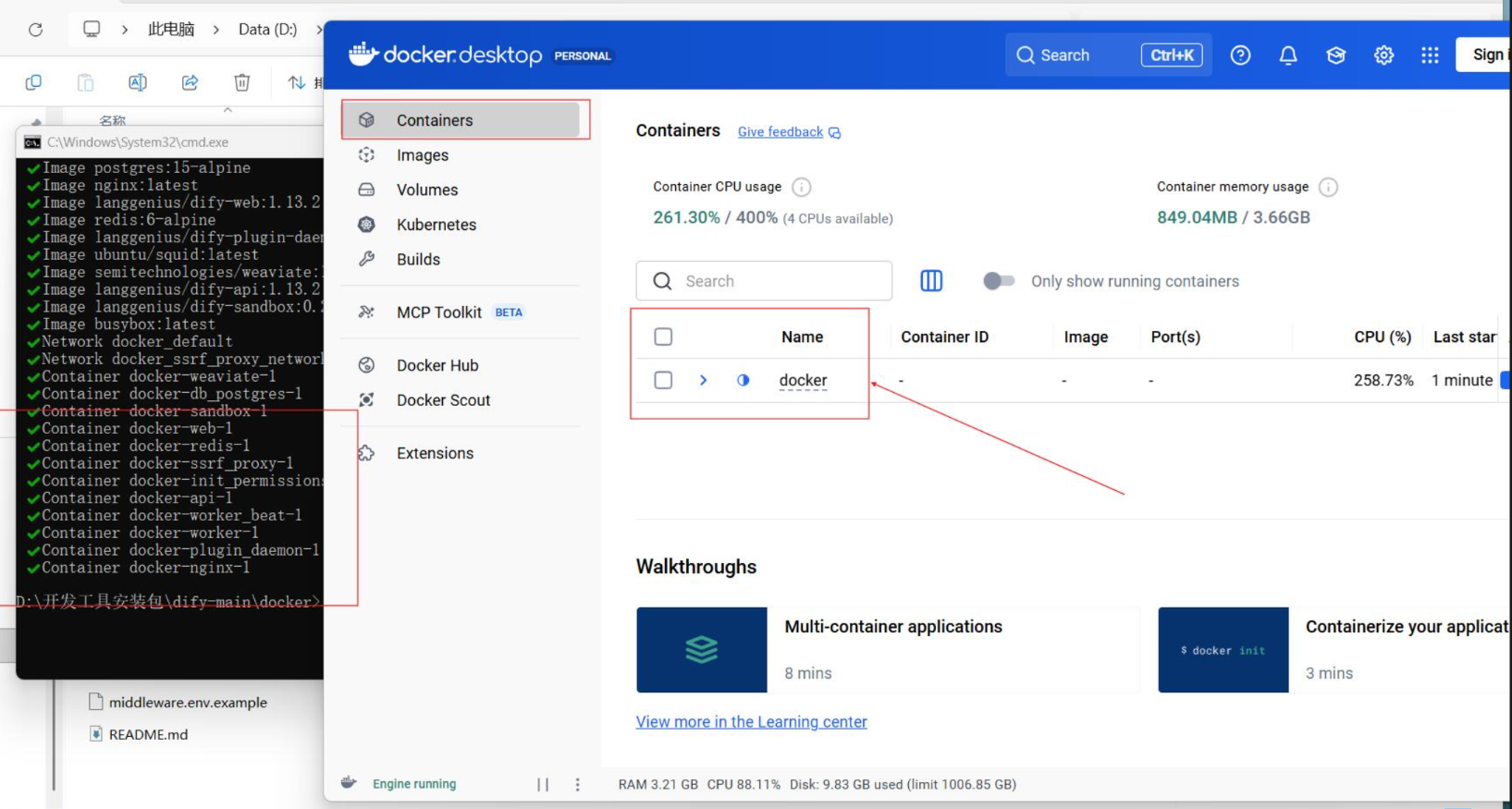Click View more in the Learning center
This screenshot has height=809, width=1512.
[x=751, y=722]
